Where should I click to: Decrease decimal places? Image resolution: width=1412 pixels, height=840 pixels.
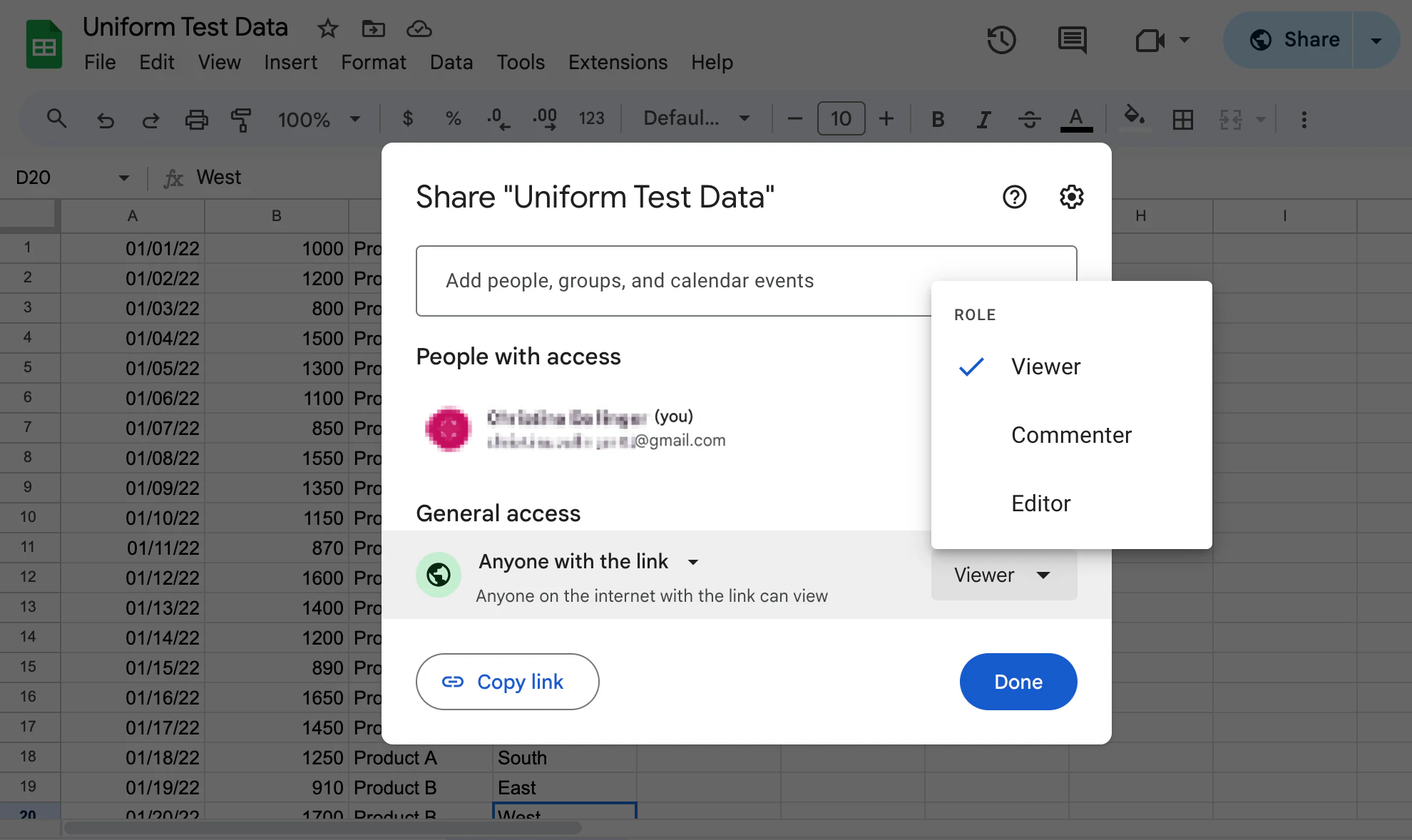tap(498, 118)
